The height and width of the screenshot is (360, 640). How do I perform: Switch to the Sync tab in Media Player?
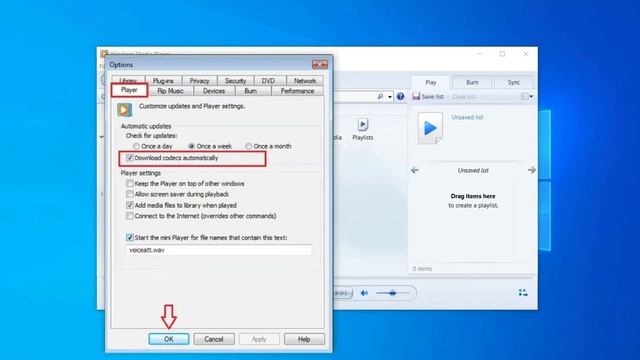(513, 82)
